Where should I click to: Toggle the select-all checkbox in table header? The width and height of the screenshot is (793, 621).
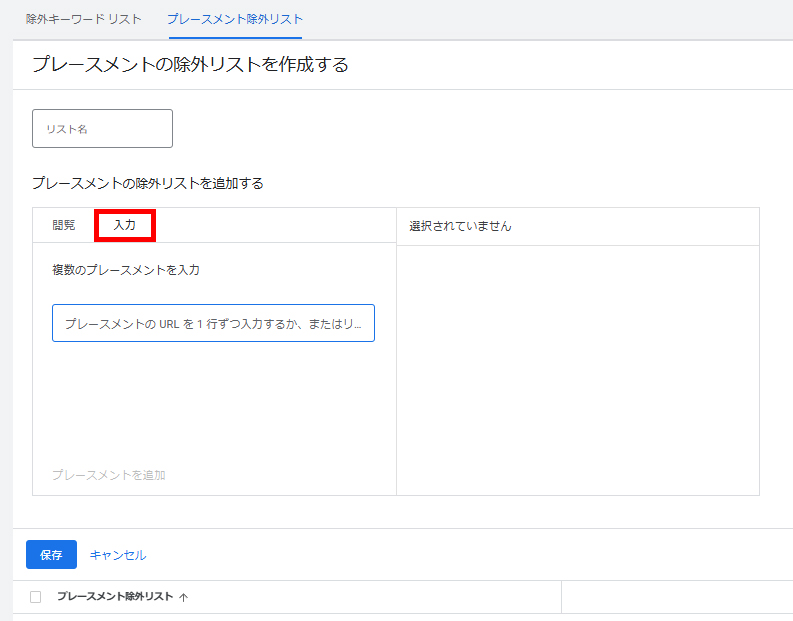pos(36,597)
